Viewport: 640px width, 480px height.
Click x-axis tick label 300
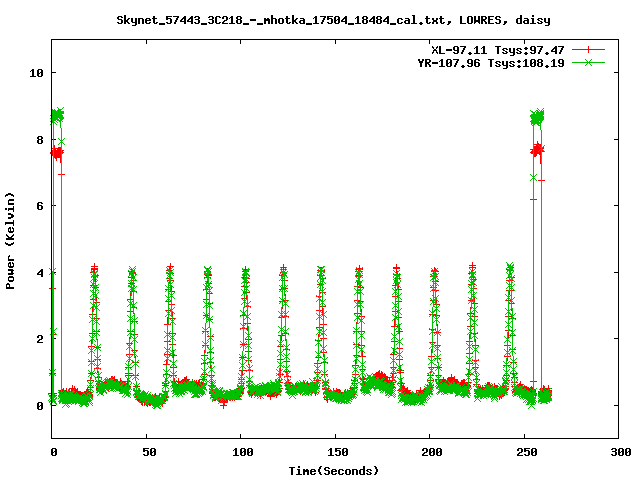[621, 452]
